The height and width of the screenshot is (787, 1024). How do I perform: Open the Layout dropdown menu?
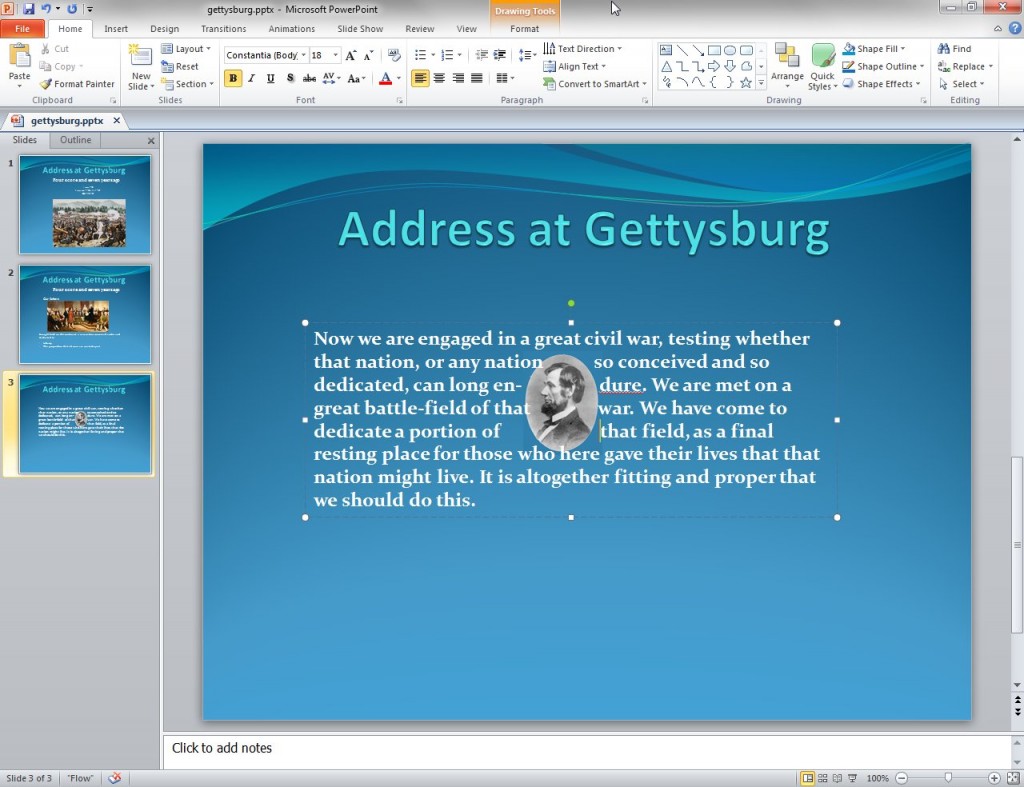186,48
